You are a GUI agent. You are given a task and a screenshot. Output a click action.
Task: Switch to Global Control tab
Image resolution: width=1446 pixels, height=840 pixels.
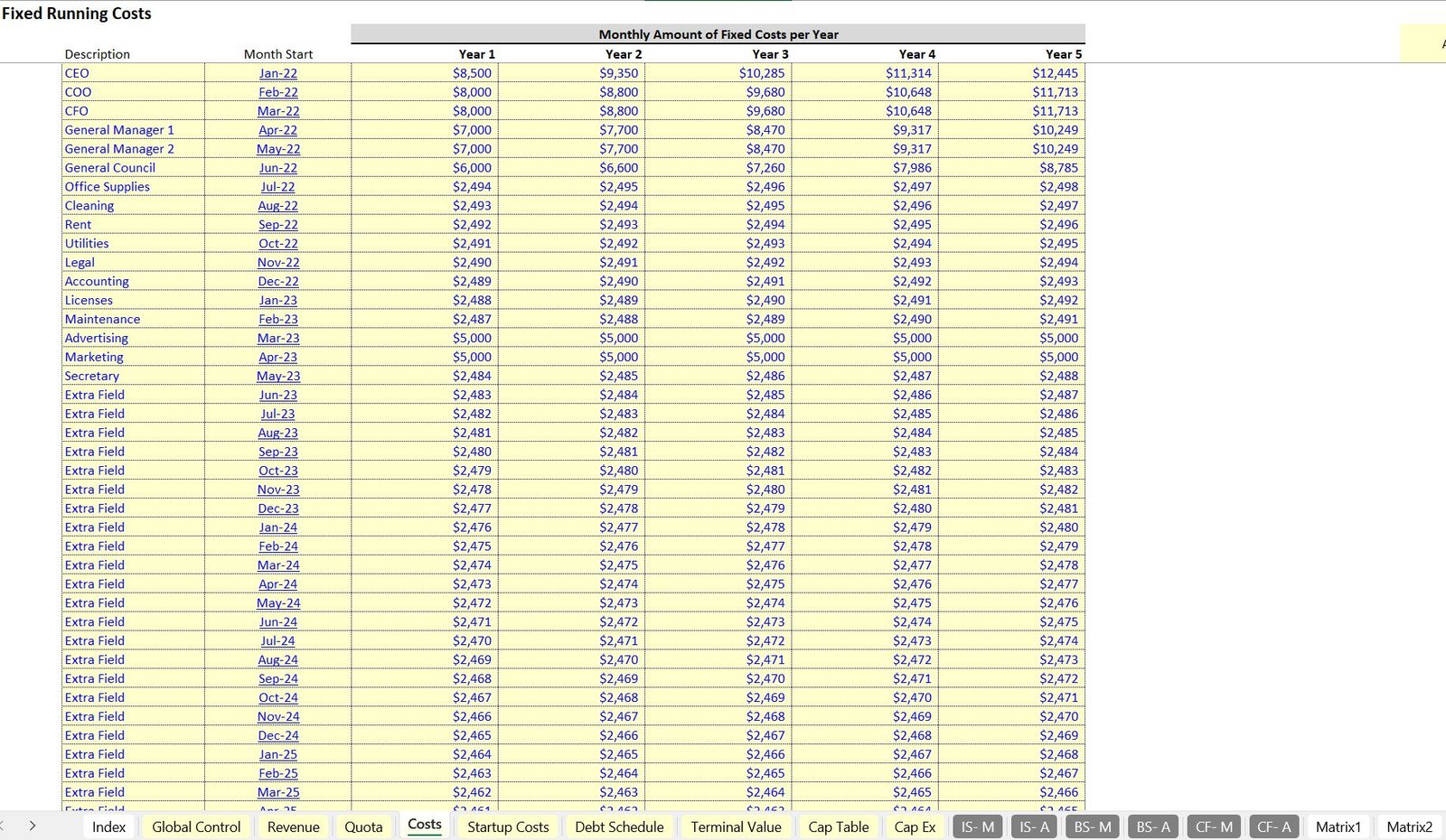click(x=196, y=826)
